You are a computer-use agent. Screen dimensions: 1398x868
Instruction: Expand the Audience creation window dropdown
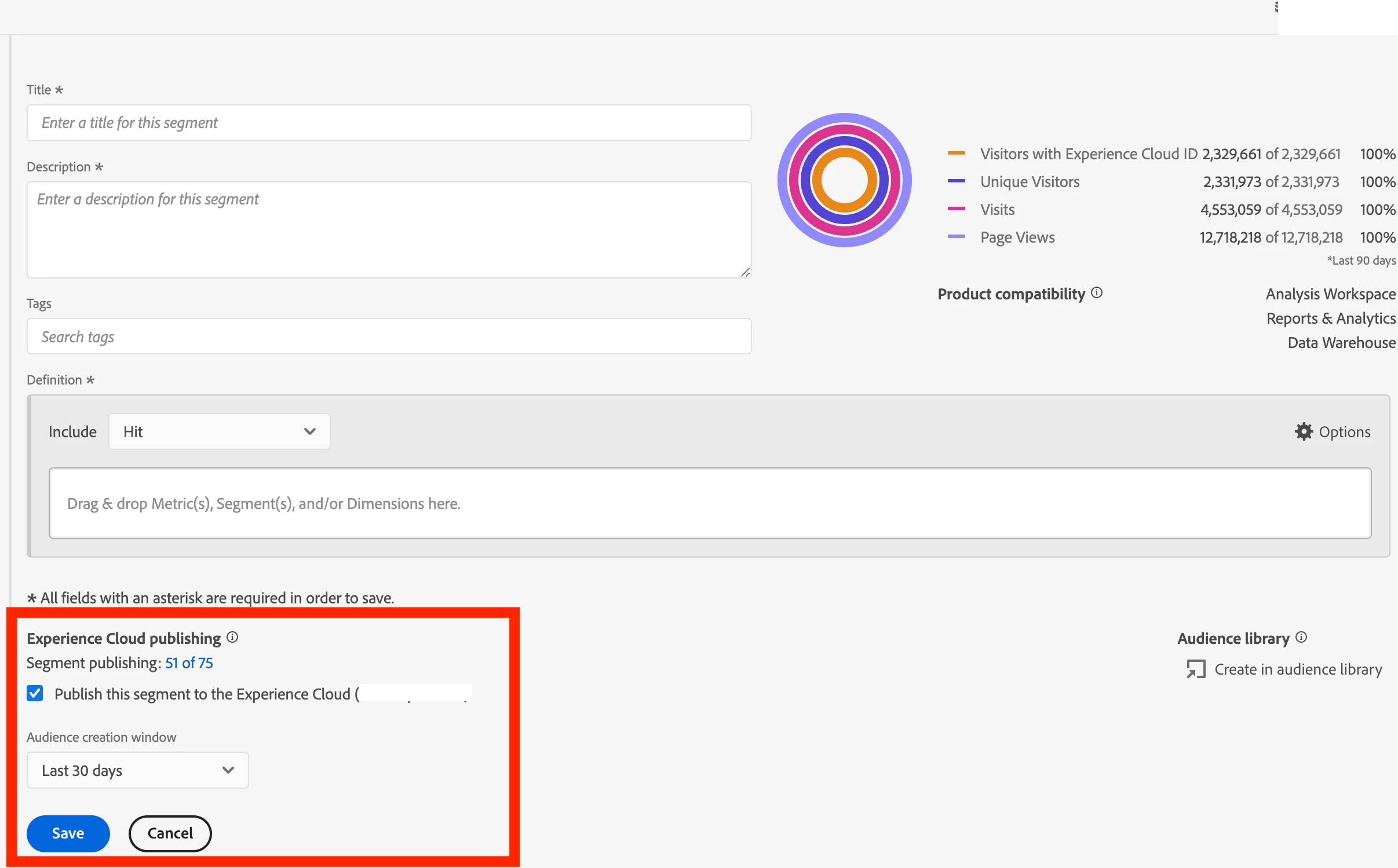click(137, 770)
